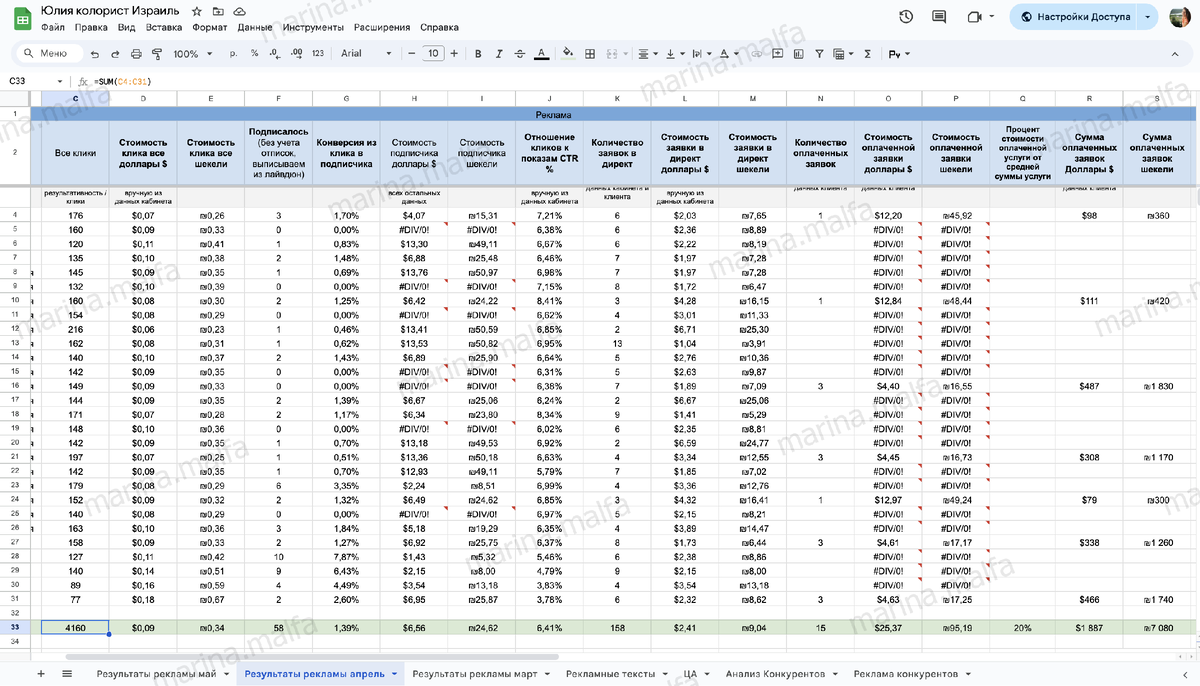1200x686 pixels.
Task: Open the fill color picker
Action: point(569,54)
